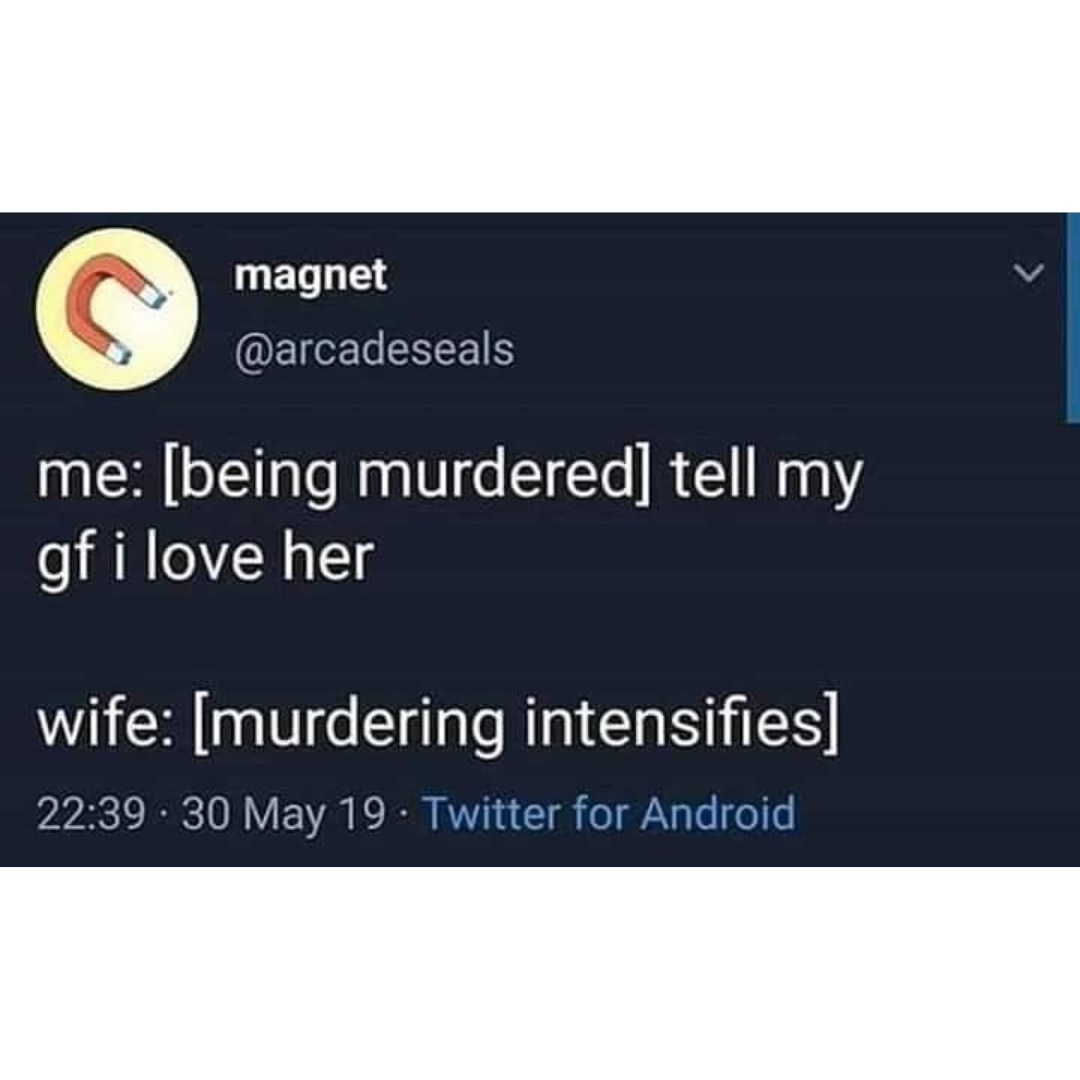Select the text [murdering intensifies]
The height and width of the screenshot is (1080, 1080).
517,724
